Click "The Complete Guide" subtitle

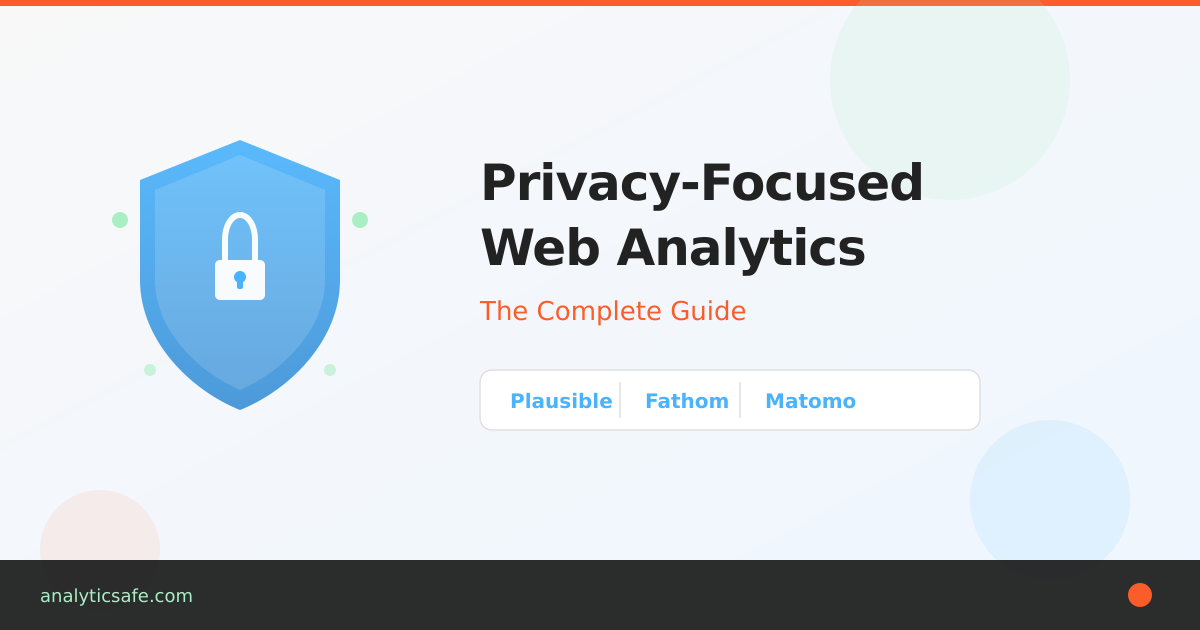pos(613,311)
